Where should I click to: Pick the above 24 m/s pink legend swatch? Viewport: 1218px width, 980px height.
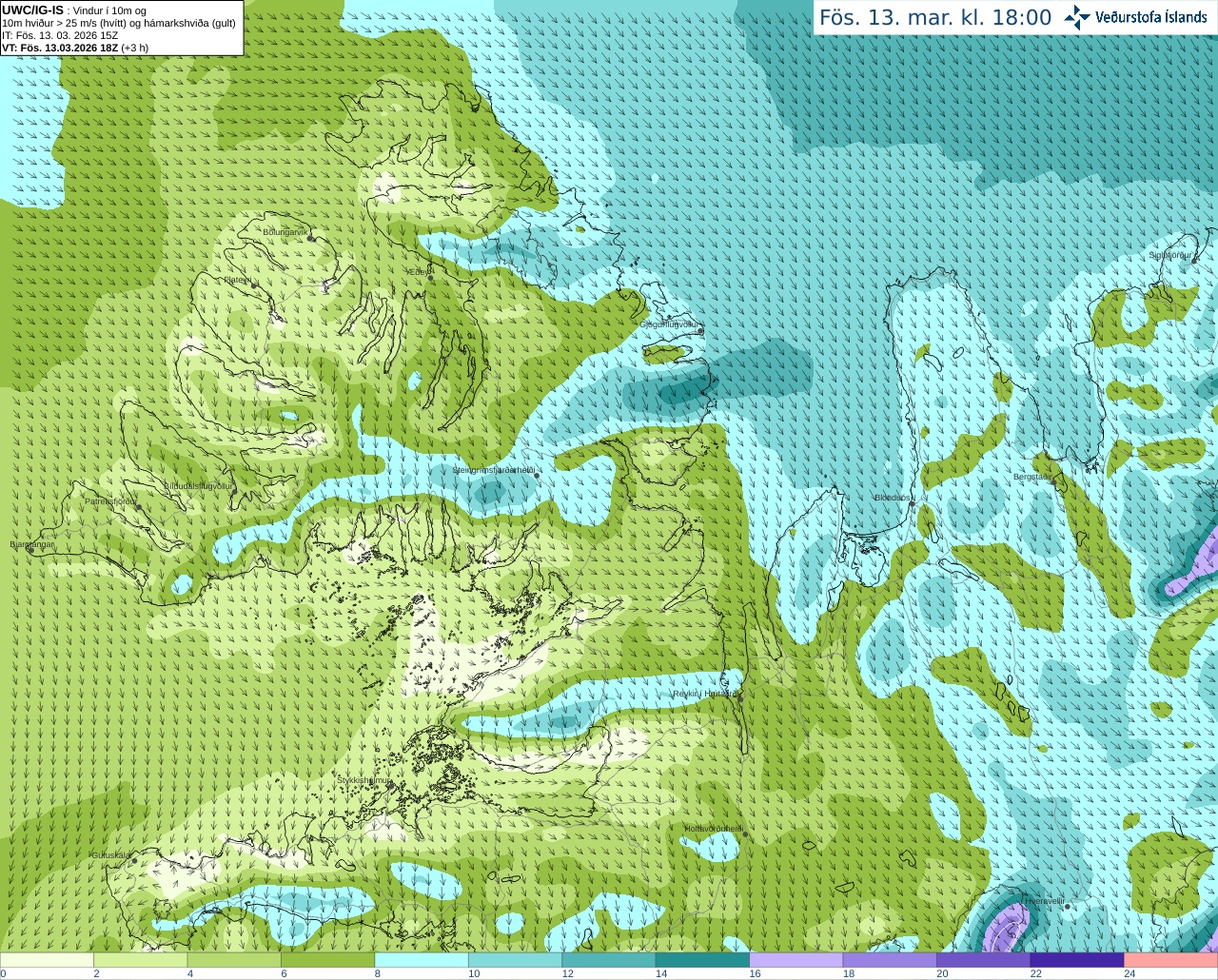pos(1170,960)
